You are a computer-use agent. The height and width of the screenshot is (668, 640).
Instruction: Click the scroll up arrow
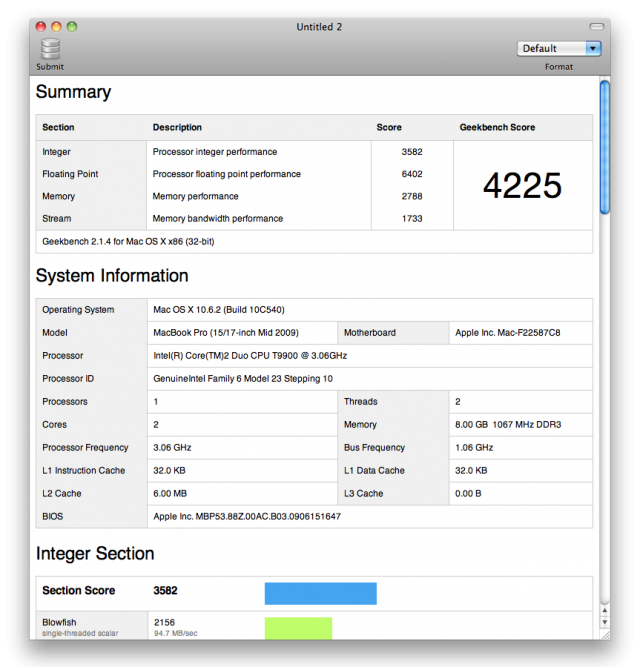(x=604, y=610)
